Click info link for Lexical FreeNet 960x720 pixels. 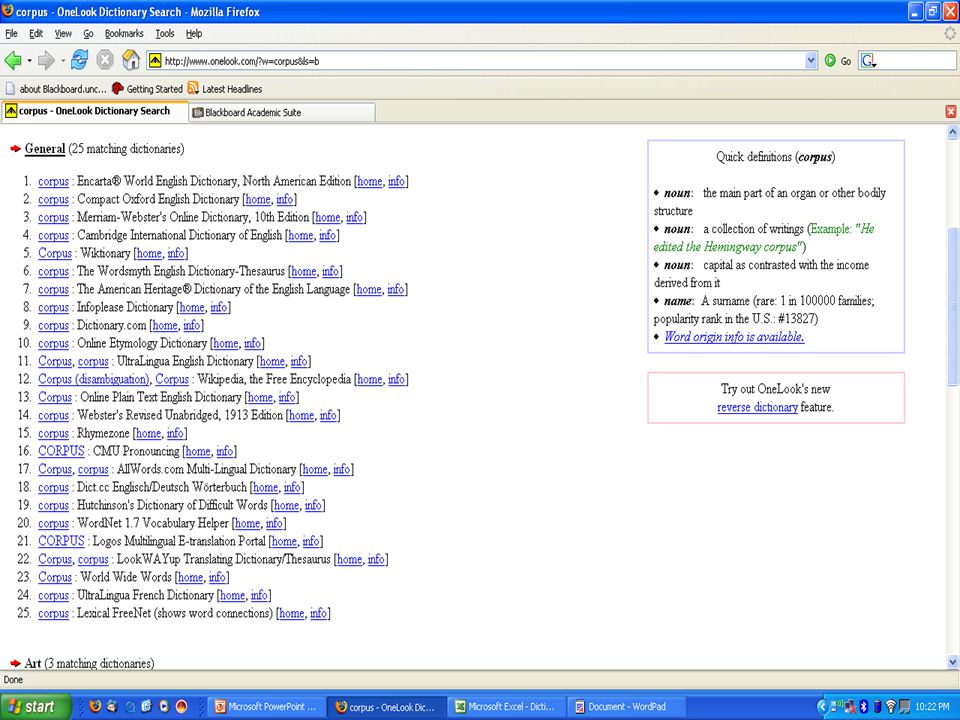point(318,613)
